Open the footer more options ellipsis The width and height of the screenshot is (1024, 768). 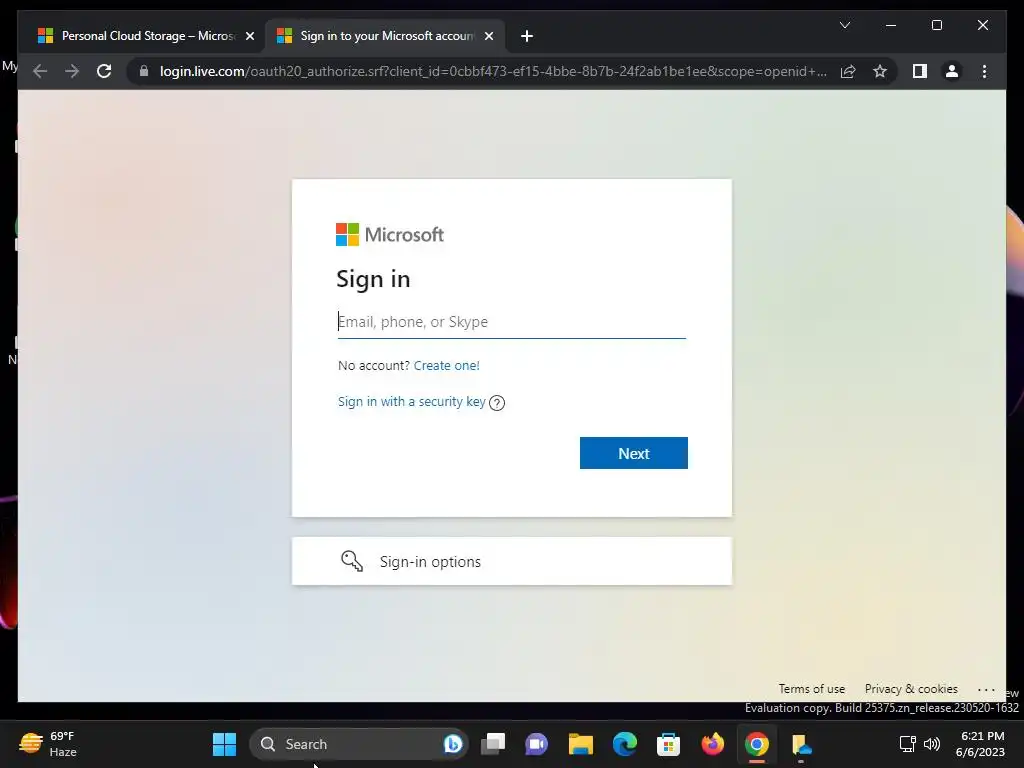[986, 690]
